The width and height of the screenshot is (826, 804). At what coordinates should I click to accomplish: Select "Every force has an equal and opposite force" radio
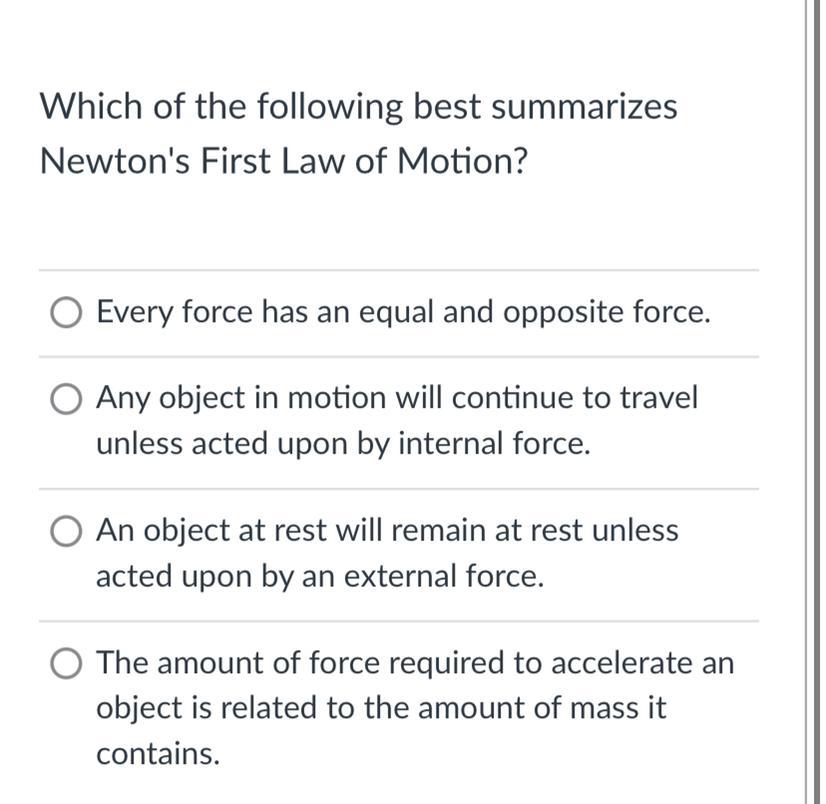click(66, 312)
